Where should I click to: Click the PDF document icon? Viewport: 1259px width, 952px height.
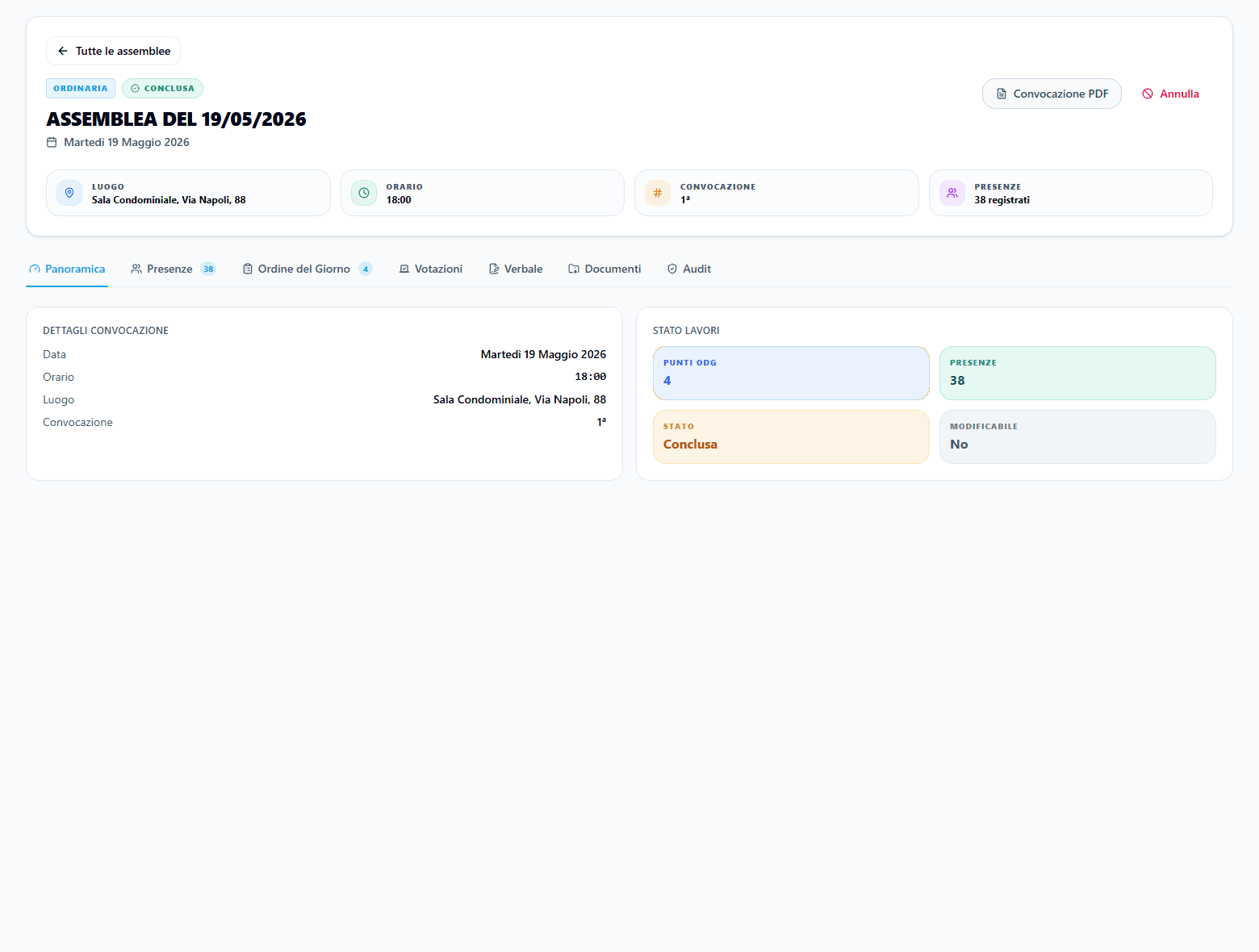[x=1002, y=94]
